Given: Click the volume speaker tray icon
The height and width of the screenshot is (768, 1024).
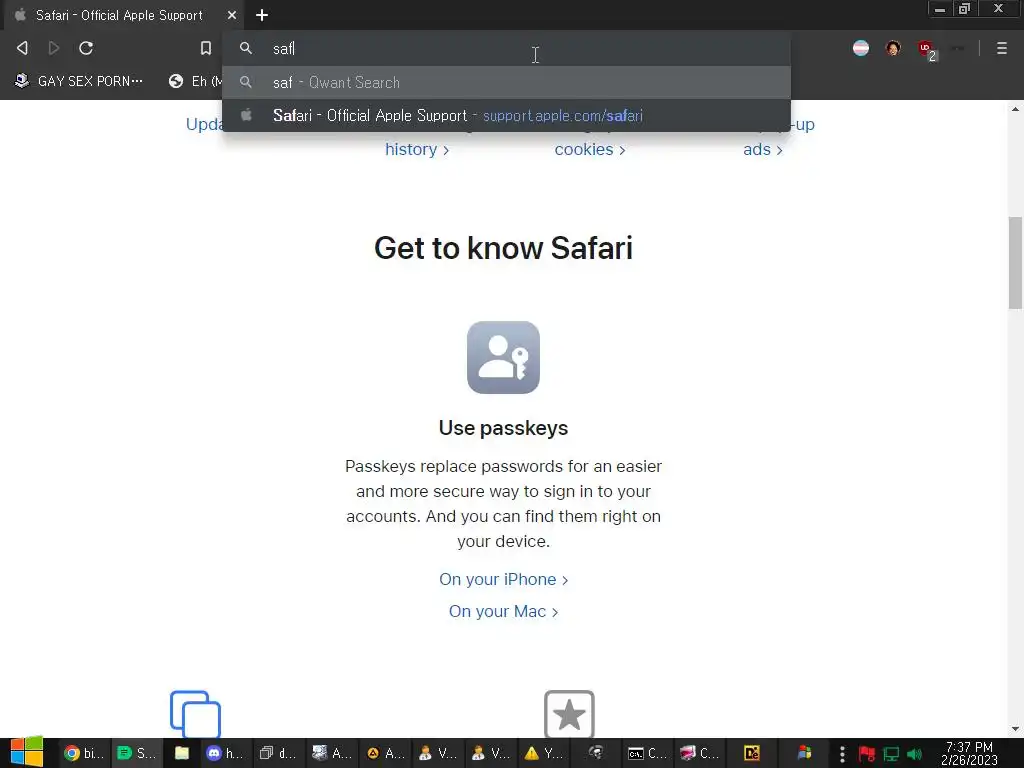Looking at the screenshot, I should point(914,754).
